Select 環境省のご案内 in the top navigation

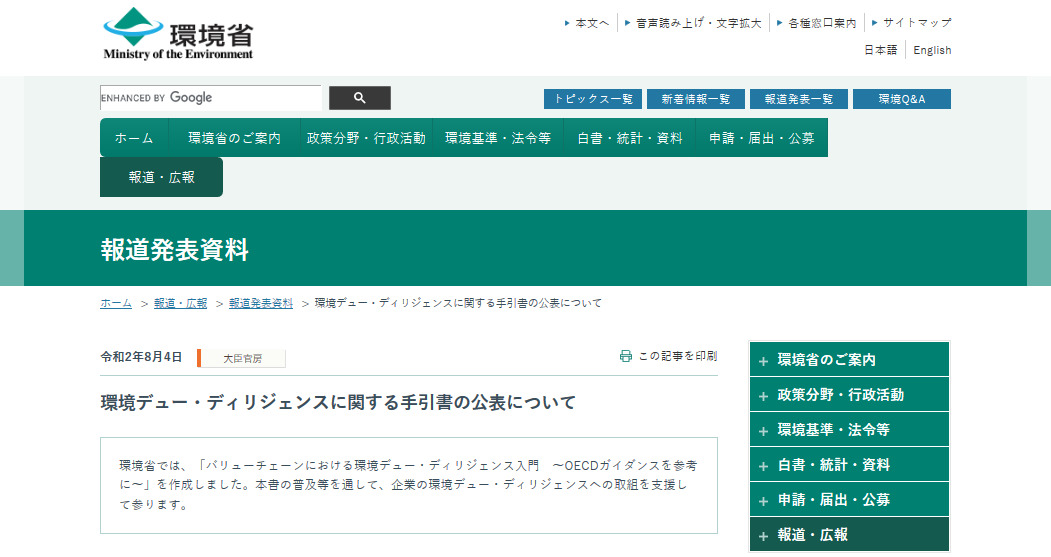pos(234,138)
